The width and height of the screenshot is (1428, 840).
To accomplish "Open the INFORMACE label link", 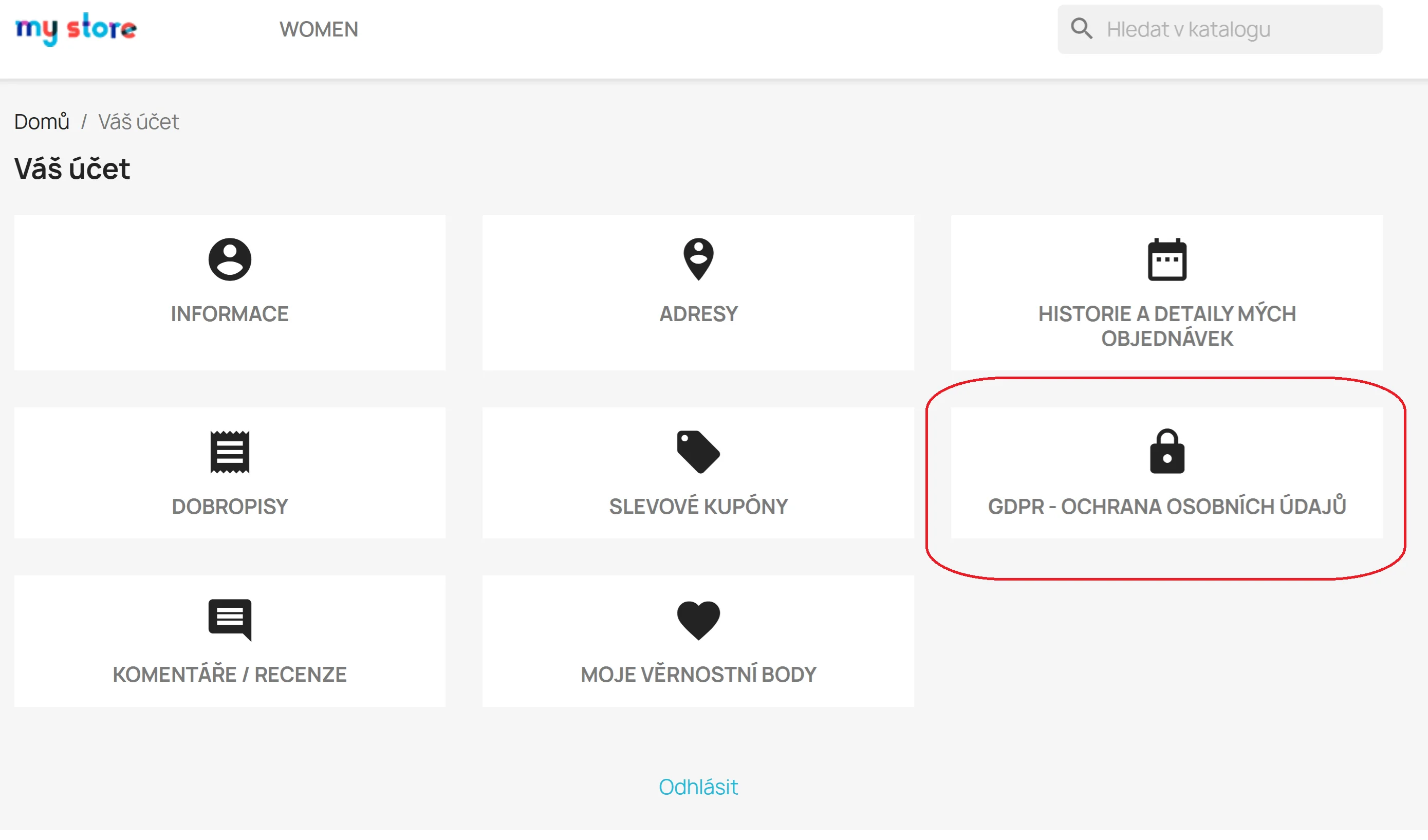I will pyautogui.click(x=230, y=314).
